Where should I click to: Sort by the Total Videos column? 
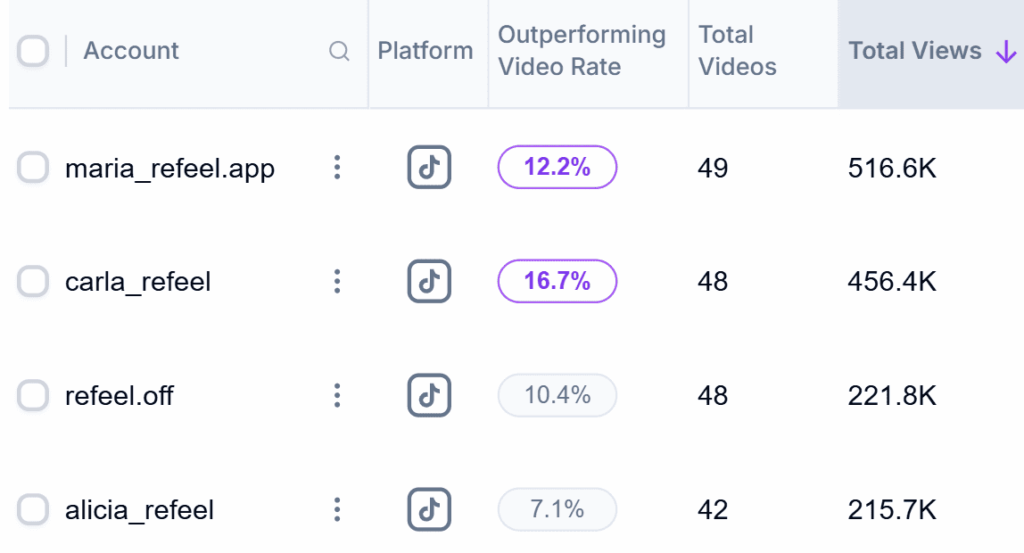click(x=737, y=51)
